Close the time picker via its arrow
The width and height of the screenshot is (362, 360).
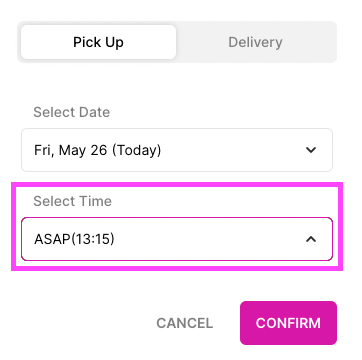[311, 239]
